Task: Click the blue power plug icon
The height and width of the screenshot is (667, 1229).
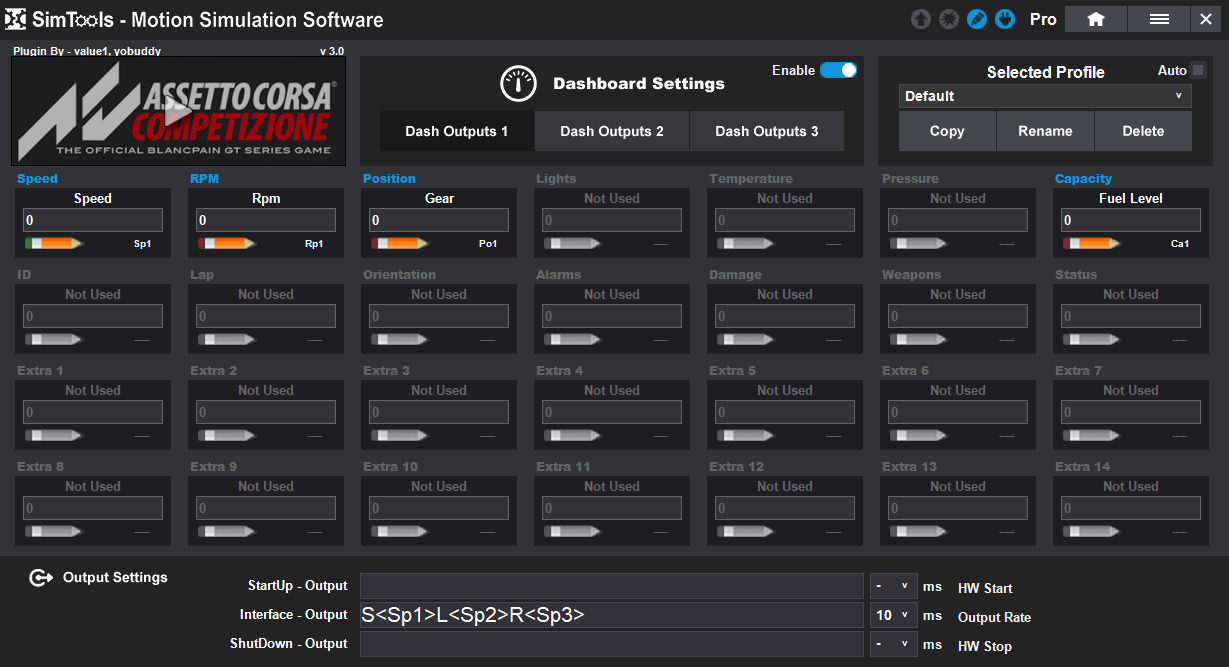Action: click(1005, 19)
